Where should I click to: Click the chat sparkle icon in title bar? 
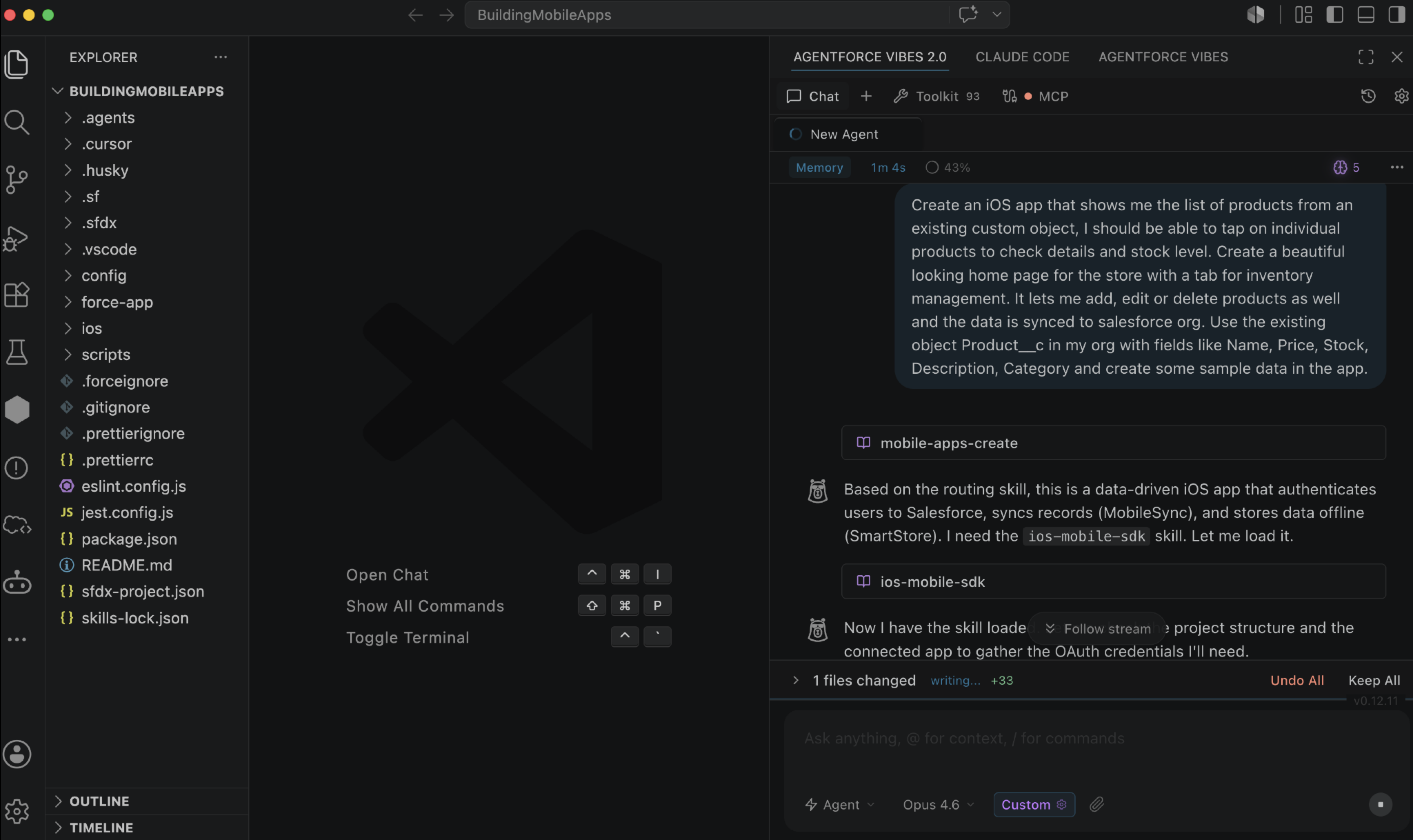pyautogui.click(x=968, y=14)
